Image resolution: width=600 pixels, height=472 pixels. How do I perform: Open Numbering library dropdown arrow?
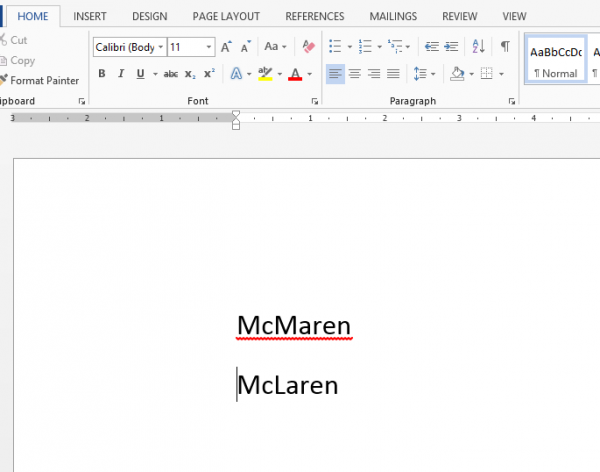tap(380, 47)
